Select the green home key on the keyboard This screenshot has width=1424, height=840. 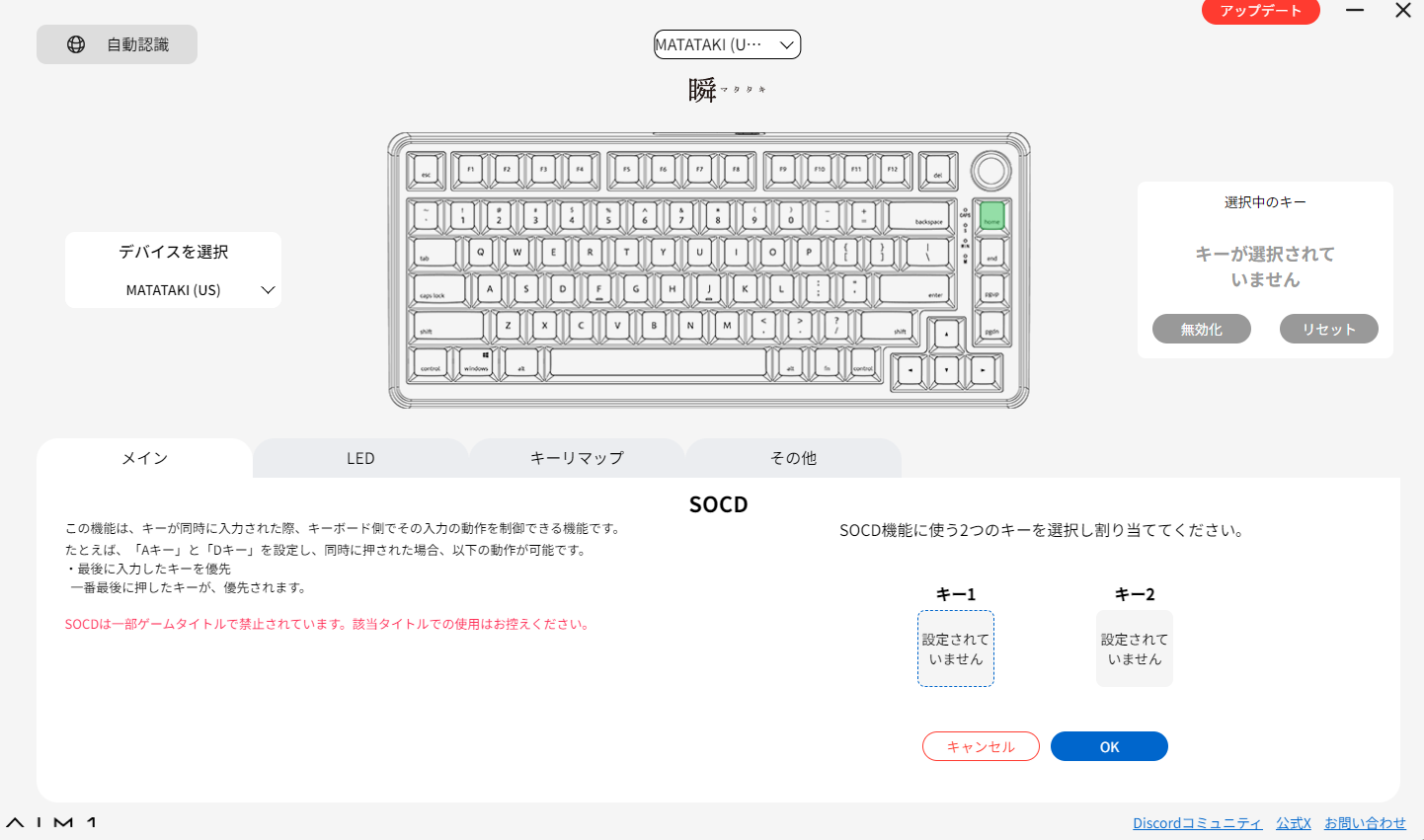(x=991, y=215)
